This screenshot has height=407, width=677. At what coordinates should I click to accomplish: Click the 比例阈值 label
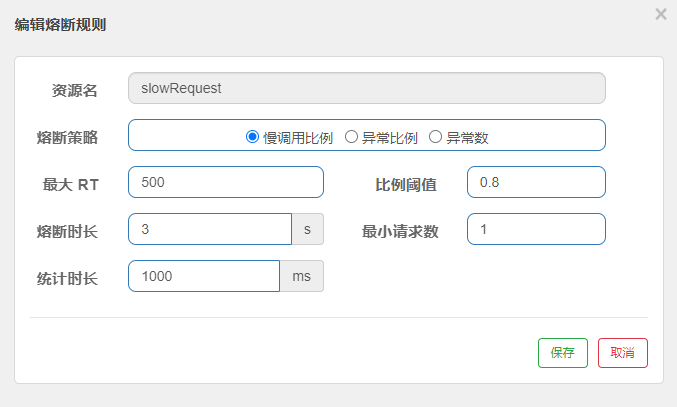tap(407, 184)
